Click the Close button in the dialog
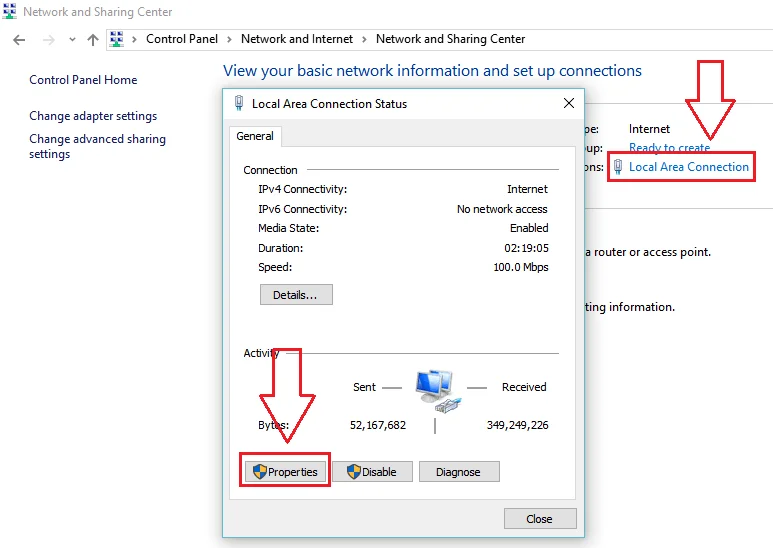The width and height of the screenshot is (773, 548). point(540,519)
